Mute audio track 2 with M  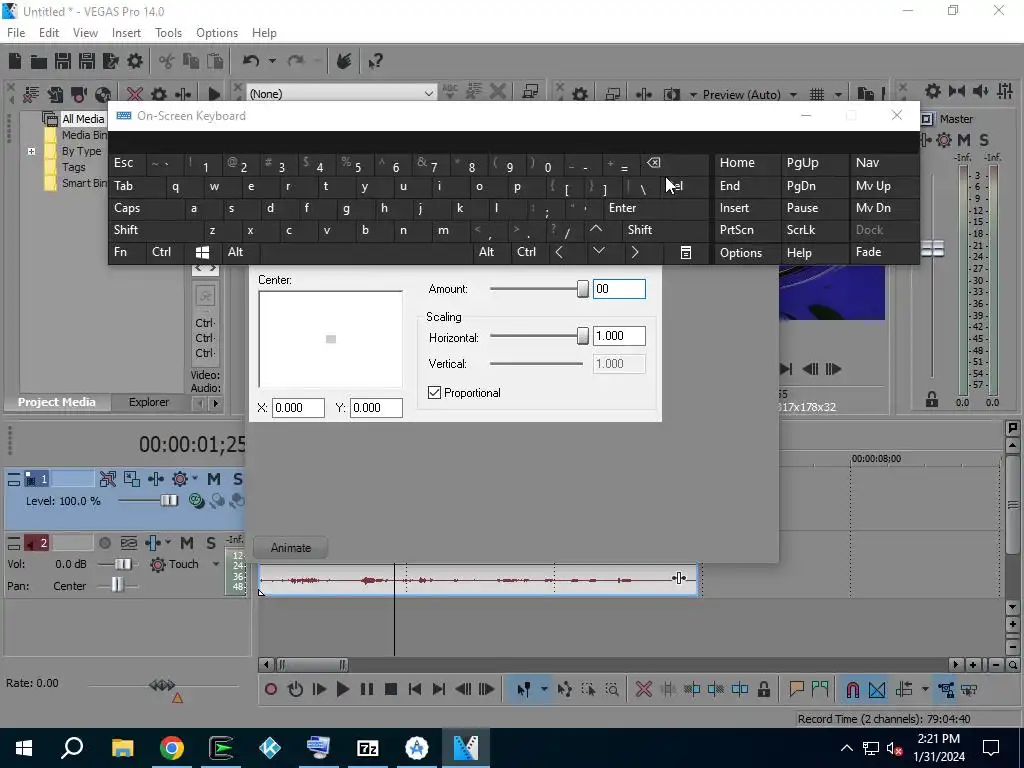[187, 543]
